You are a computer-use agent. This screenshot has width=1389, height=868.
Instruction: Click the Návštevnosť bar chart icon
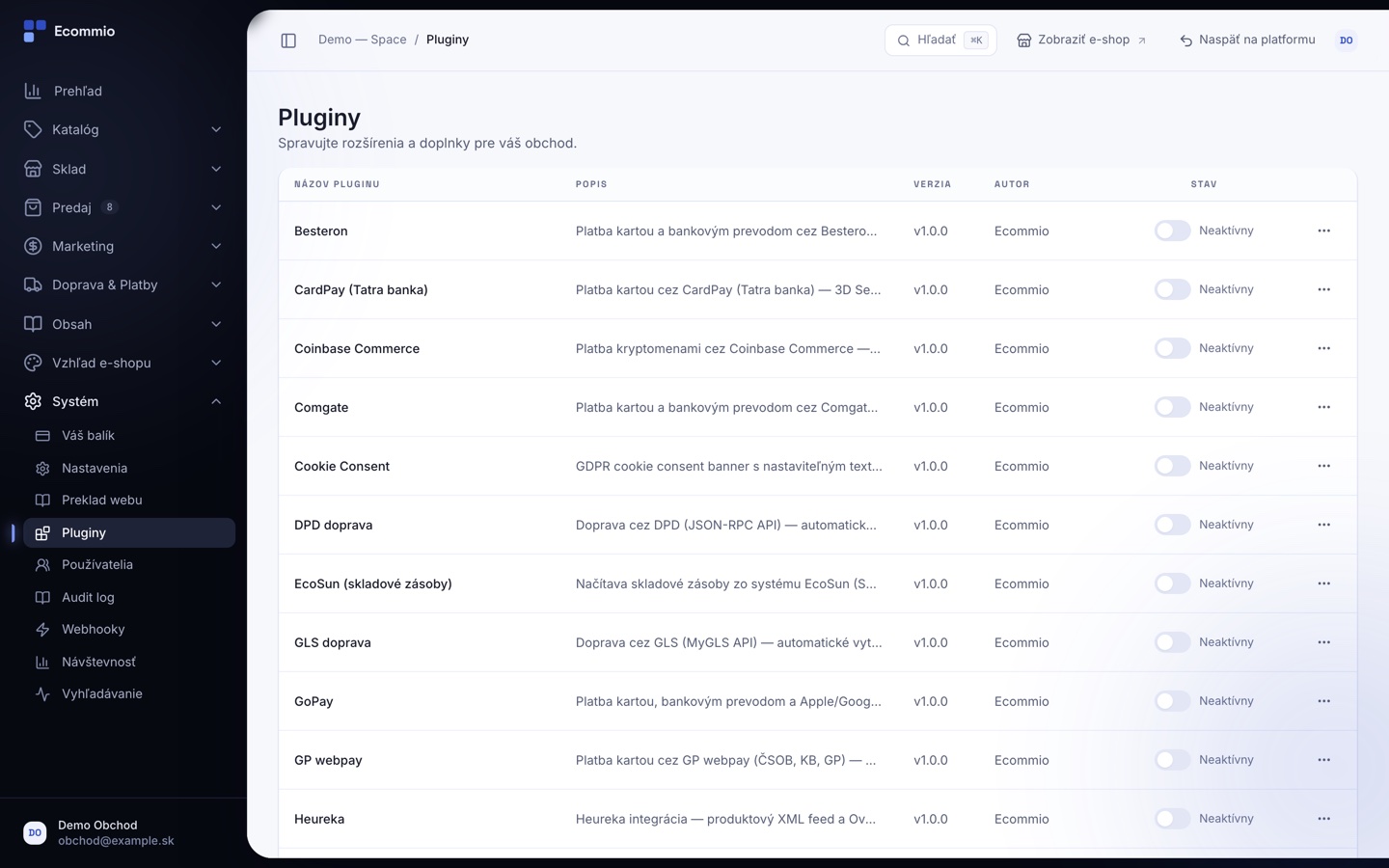pos(42,663)
